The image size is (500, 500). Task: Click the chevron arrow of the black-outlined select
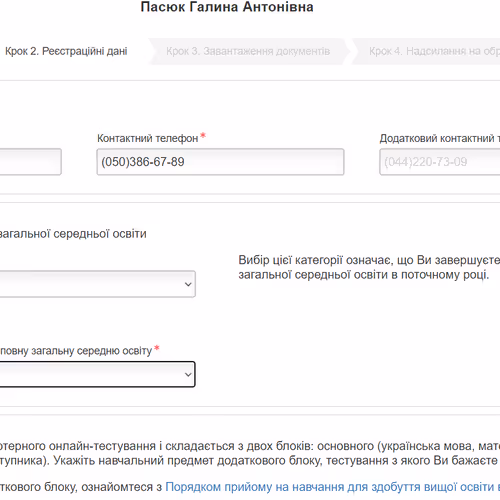188,375
